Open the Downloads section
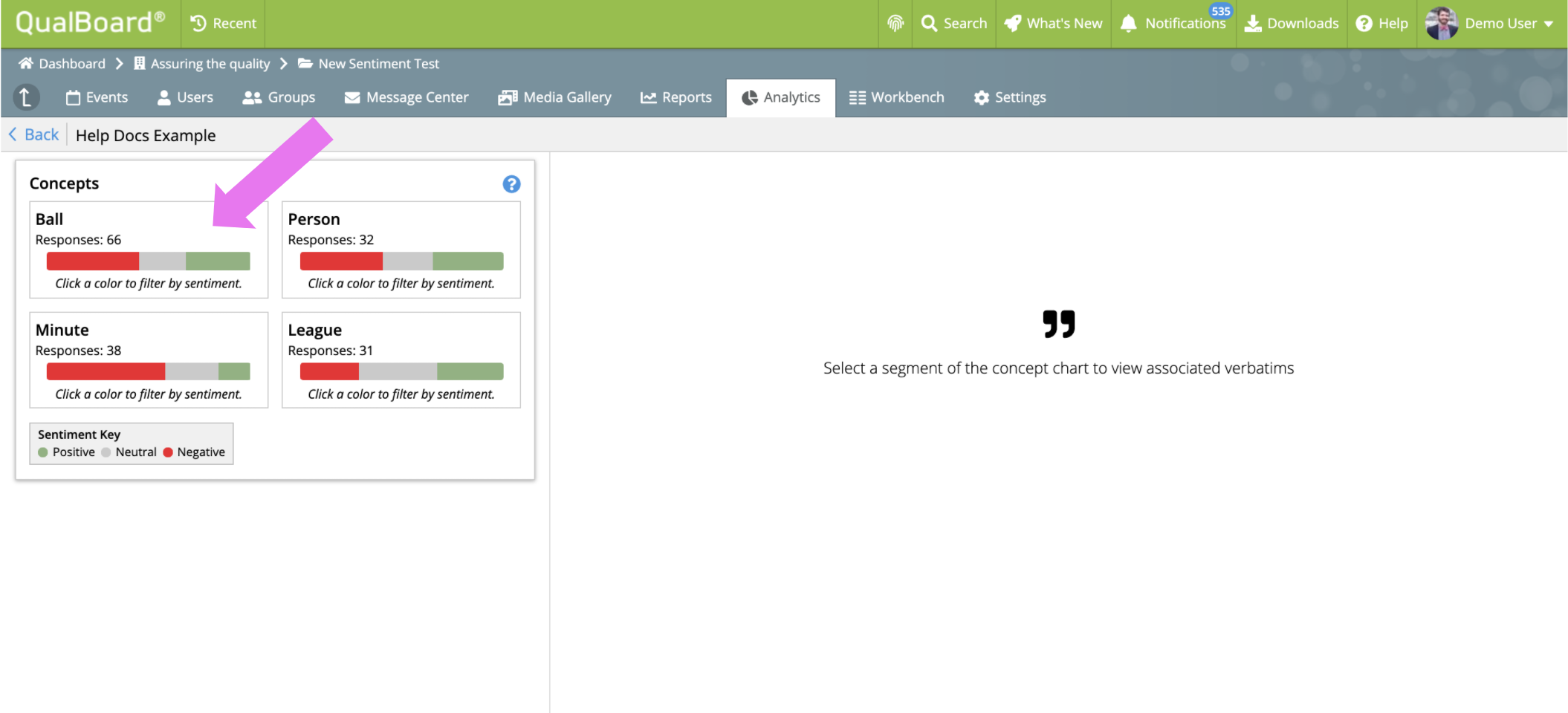 click(1292, 24)
